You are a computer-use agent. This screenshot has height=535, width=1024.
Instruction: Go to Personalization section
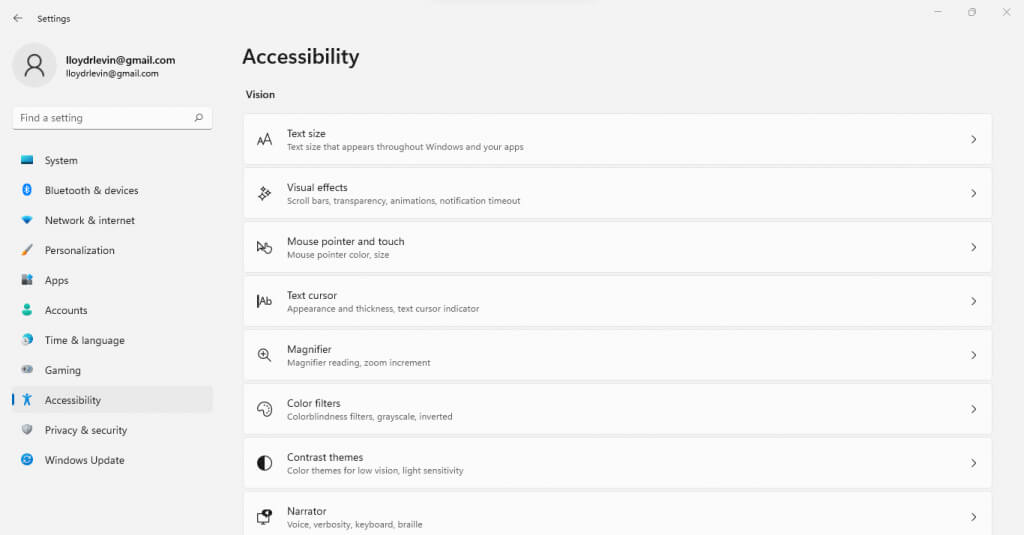[x=79, y=250]
